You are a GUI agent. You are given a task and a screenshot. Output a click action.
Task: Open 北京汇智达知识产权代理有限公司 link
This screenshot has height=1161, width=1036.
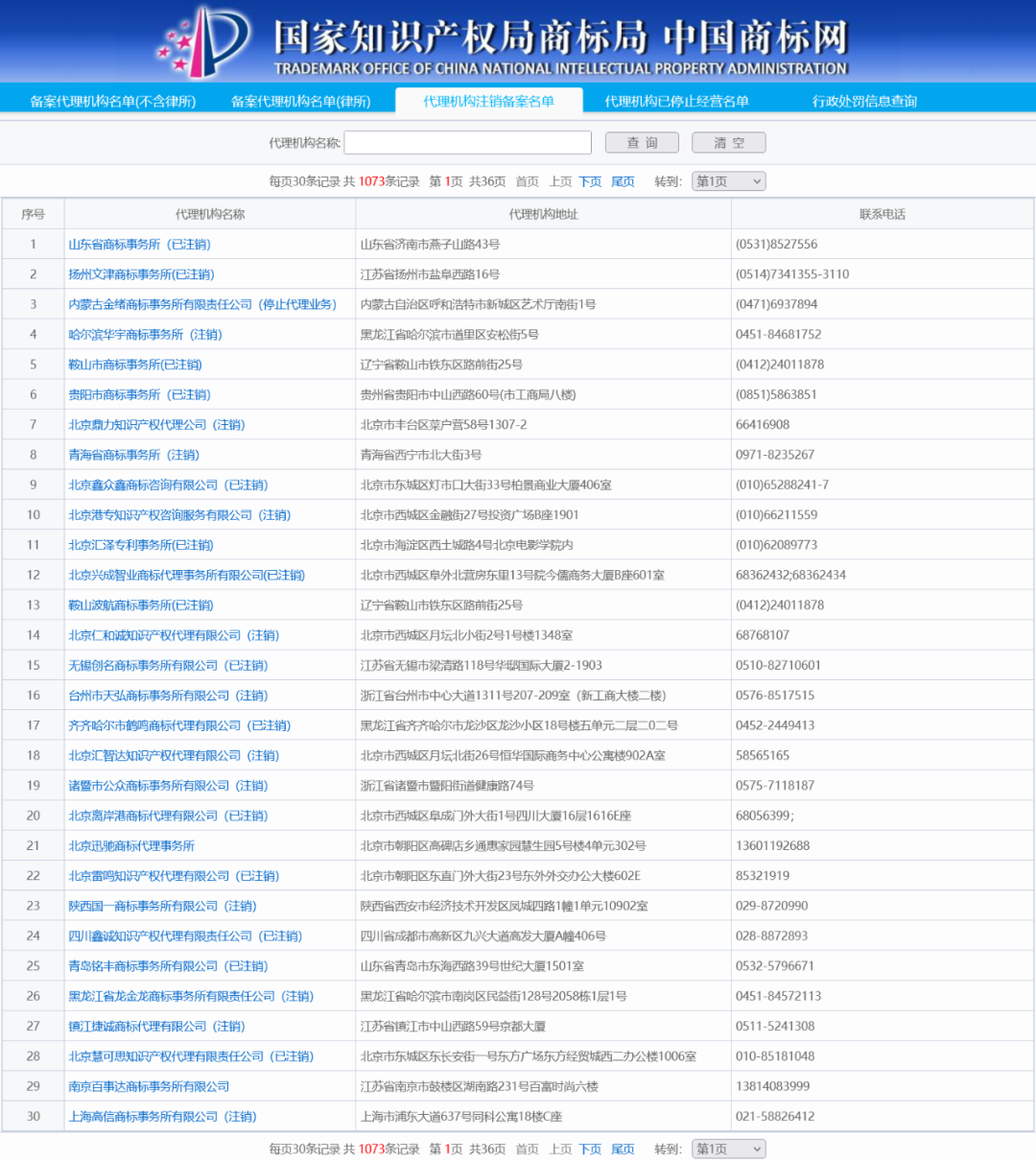click(x=174, y=756)
